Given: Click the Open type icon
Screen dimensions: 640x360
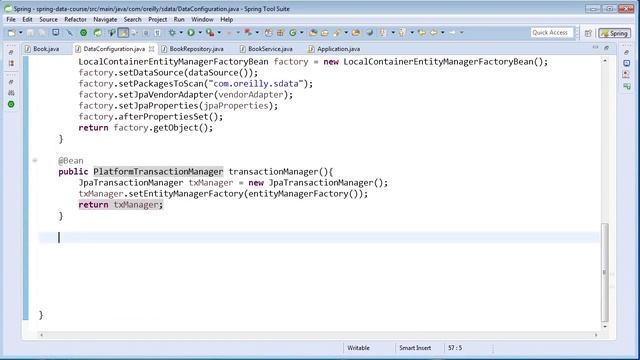Looking at the screenshot, I should [x=313, y=33].
